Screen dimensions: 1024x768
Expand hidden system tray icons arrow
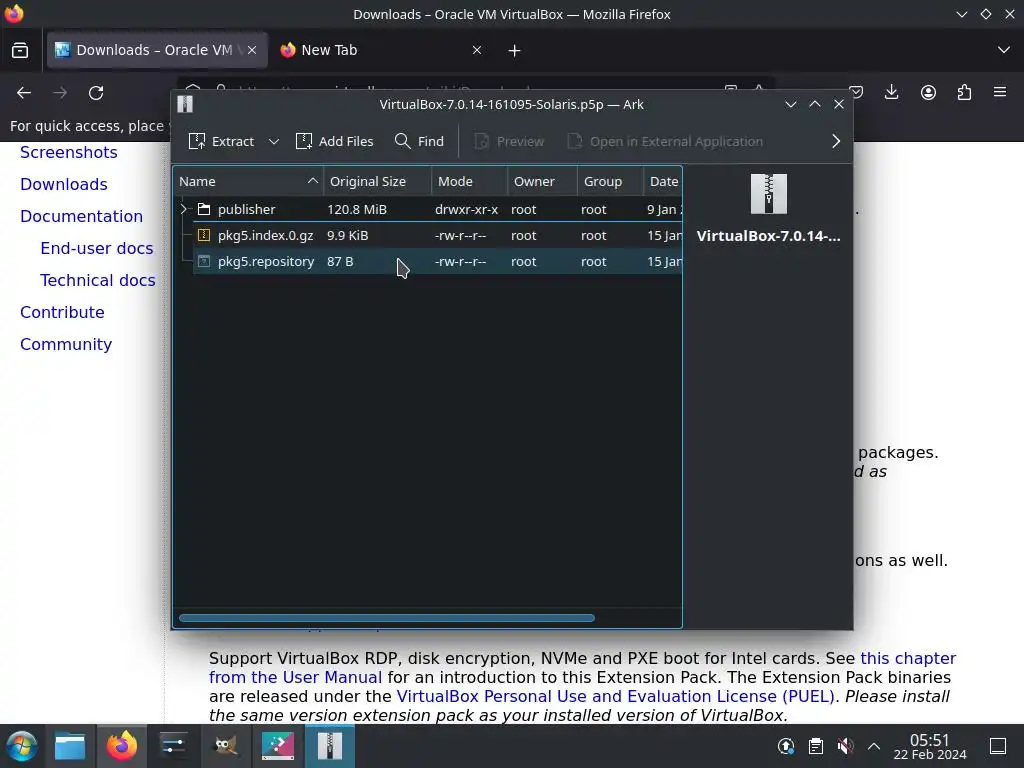click(x=874, y=746)
